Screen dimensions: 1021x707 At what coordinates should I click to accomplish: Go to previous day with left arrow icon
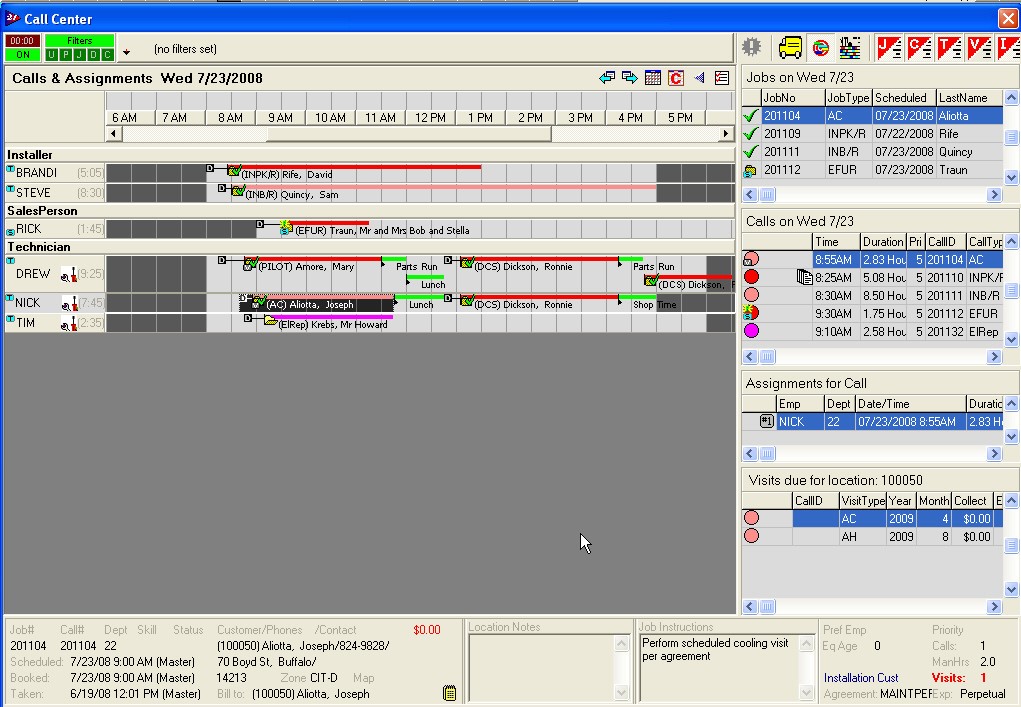click(607, 78)
